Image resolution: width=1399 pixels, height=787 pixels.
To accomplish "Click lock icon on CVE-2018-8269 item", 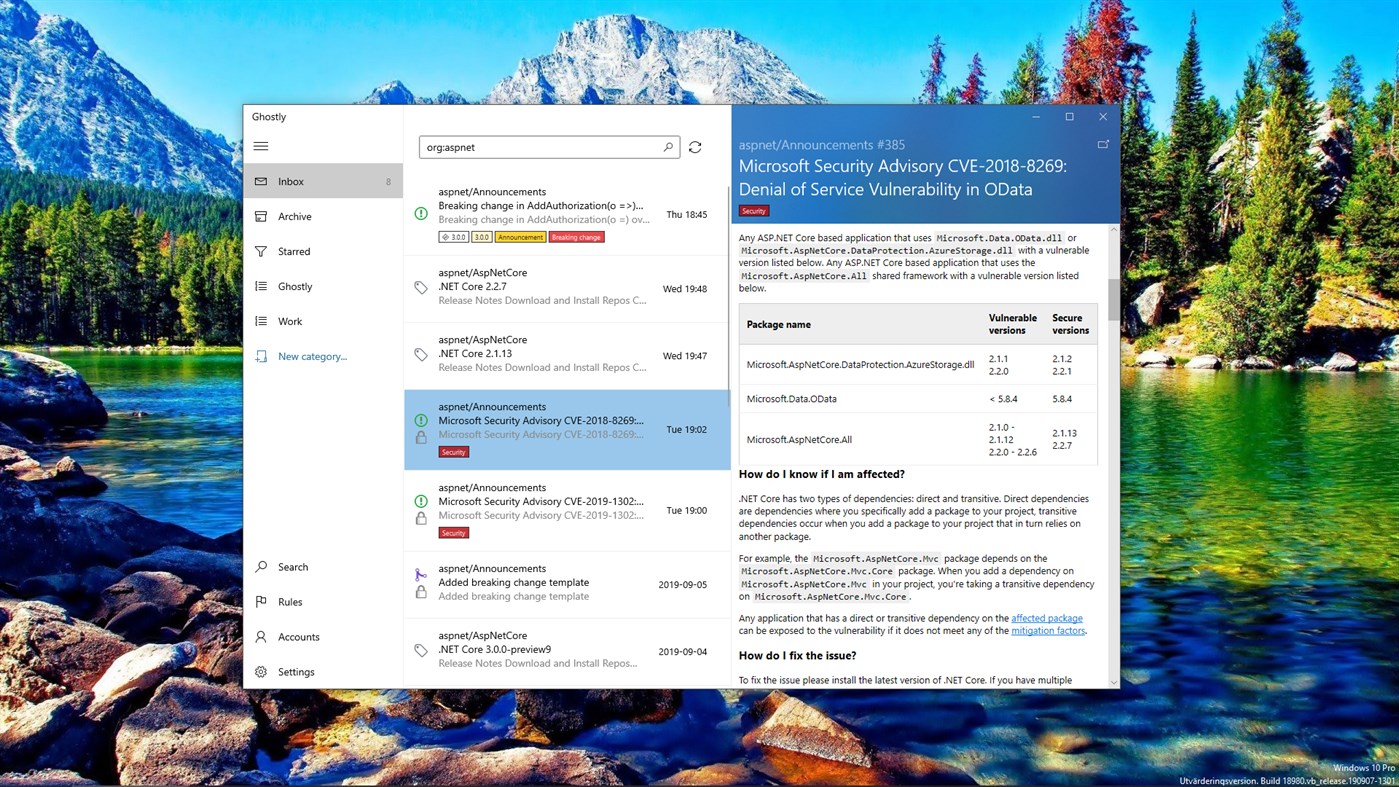I will 421,438.
